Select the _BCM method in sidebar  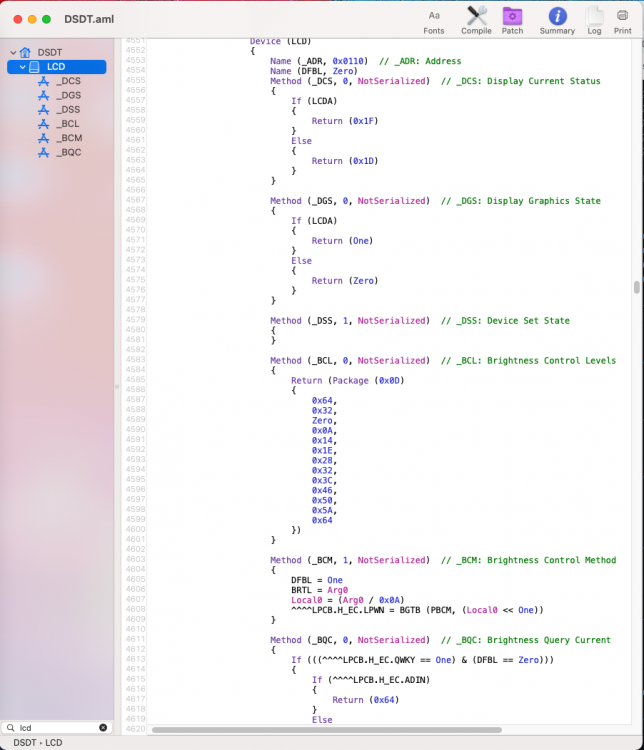69,138
